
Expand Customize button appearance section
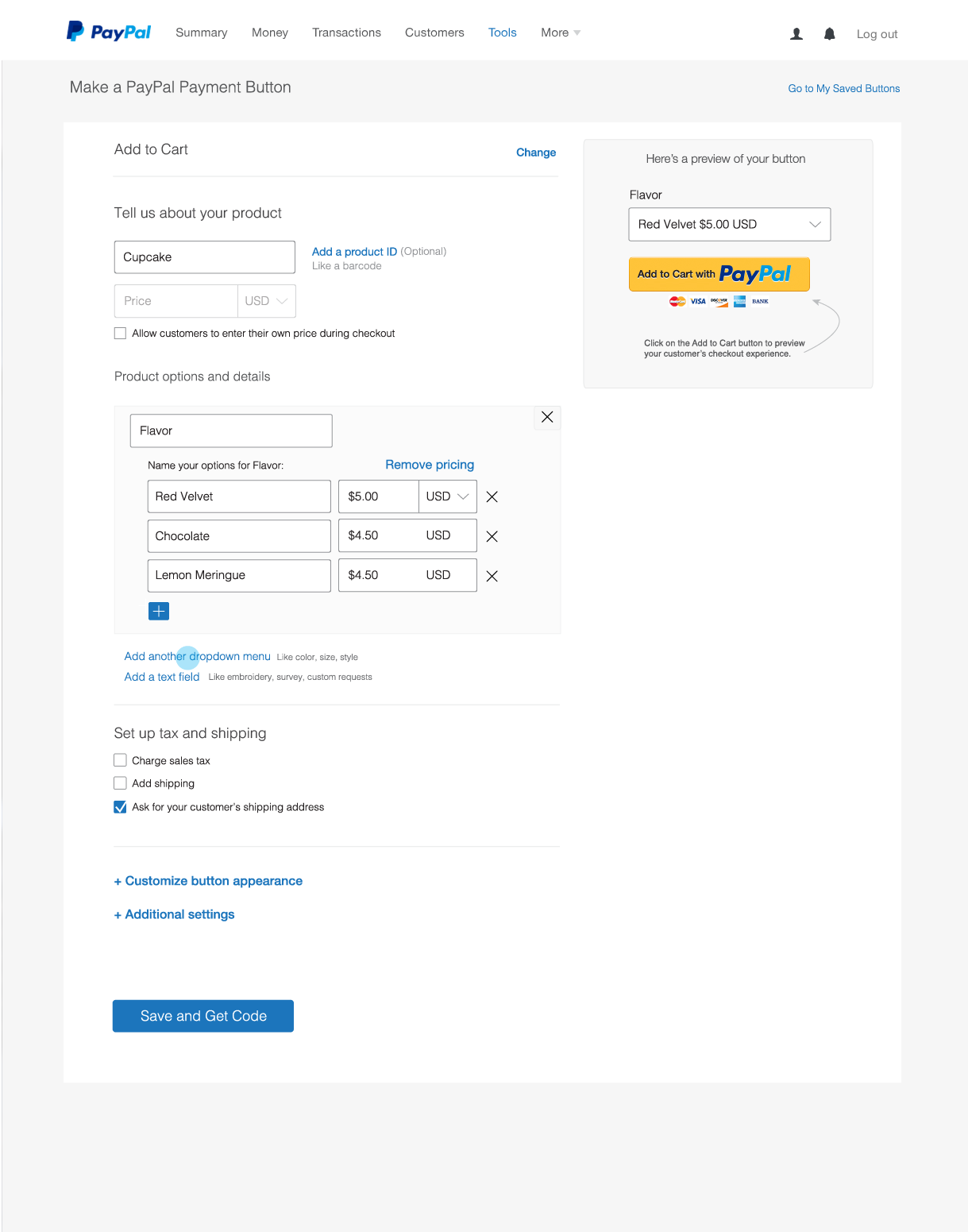(x=208, y=881)
